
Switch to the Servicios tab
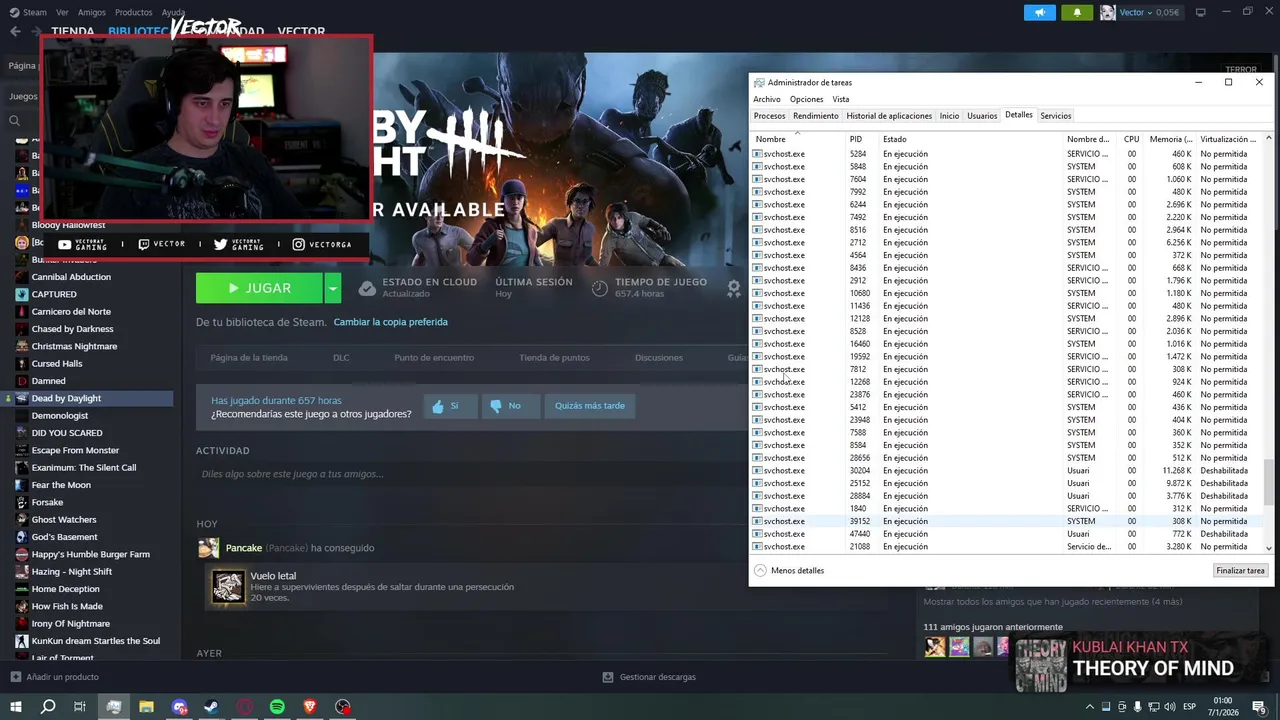pyautogui.click(x=1055, y=116)
